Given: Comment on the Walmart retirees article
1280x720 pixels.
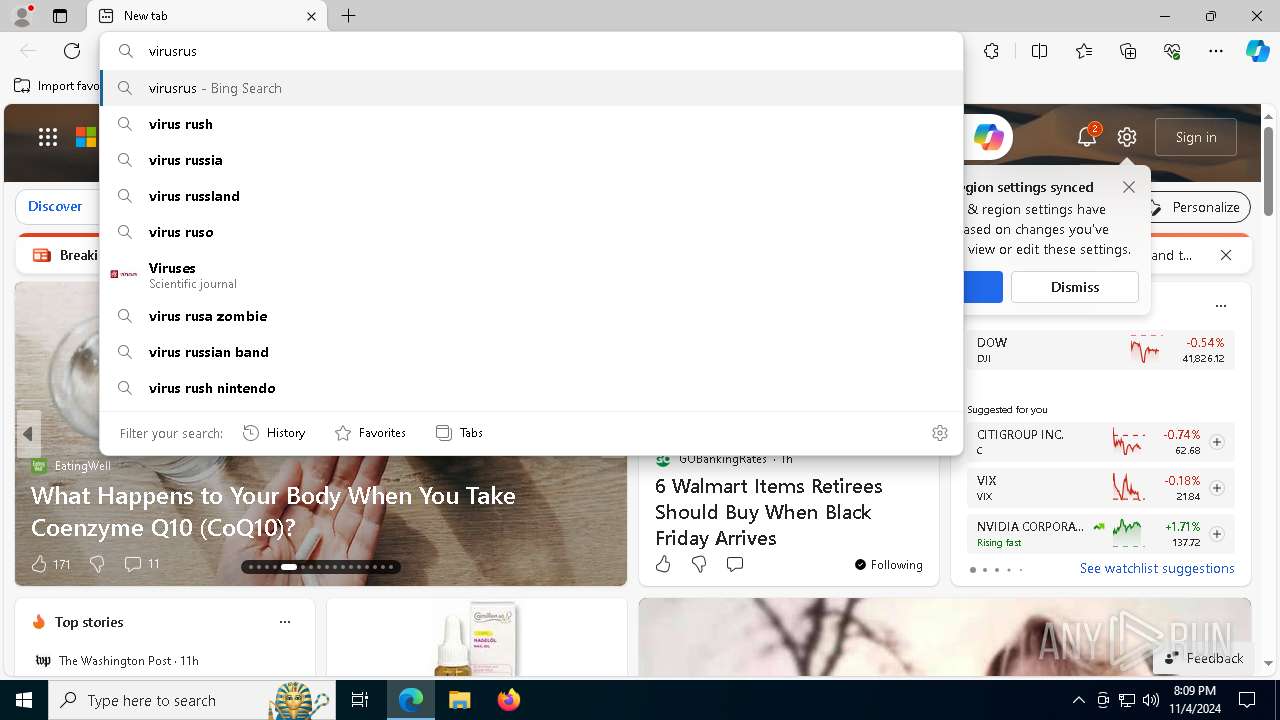Looking at the screenshot, I should 735,565.
